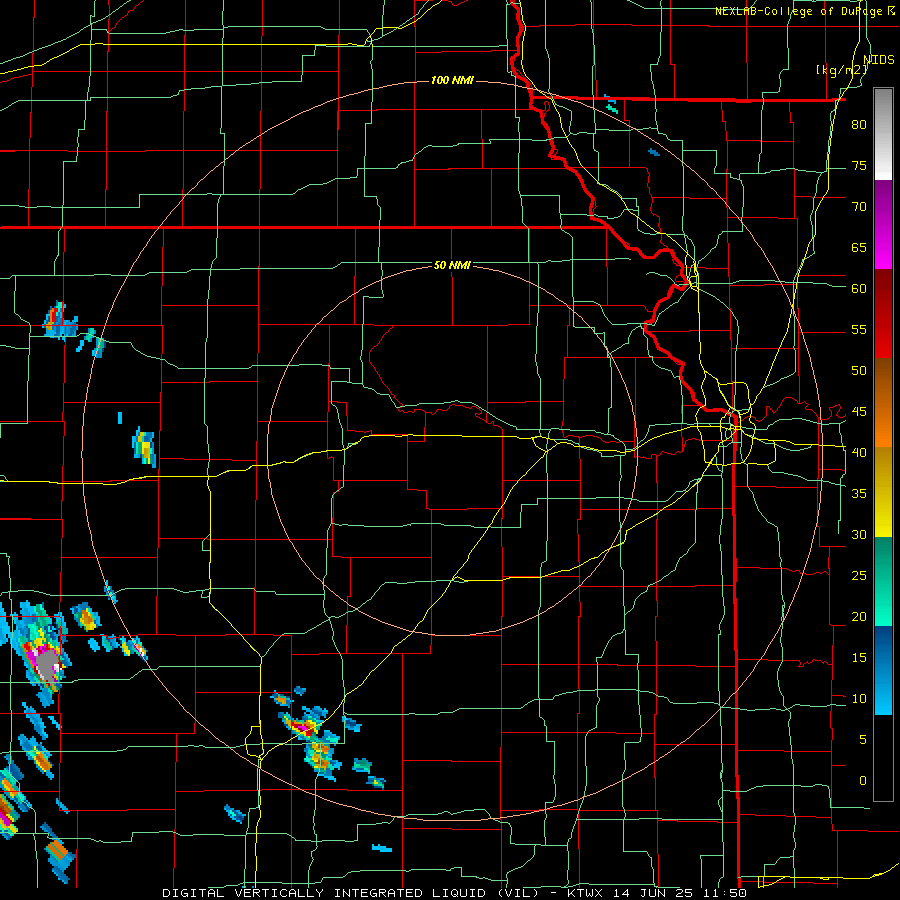Click the 100 NMI range ring label

(x=452, y=80)
